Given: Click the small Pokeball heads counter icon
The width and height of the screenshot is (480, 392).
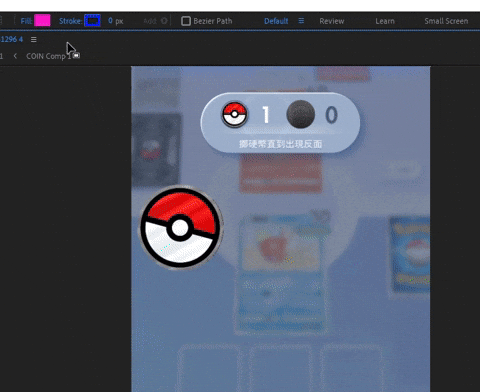Looking at the screenshot, I should [x=235, y=114].
